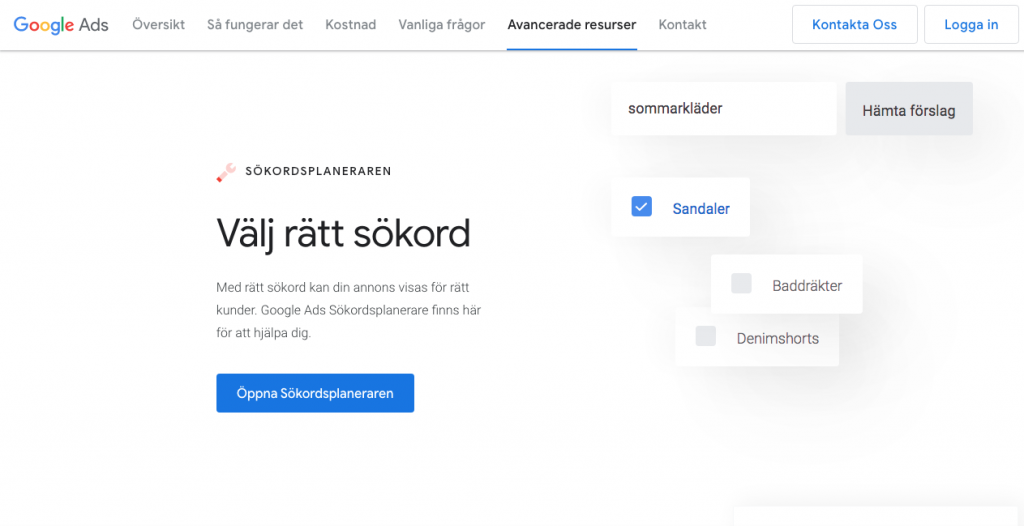Select Vanliga frågor in navigation
1024x526 pixels.
441,25
